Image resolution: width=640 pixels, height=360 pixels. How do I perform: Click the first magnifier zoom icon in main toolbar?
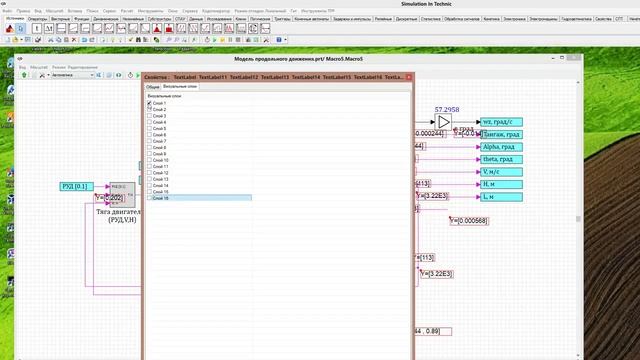point(169,40)
